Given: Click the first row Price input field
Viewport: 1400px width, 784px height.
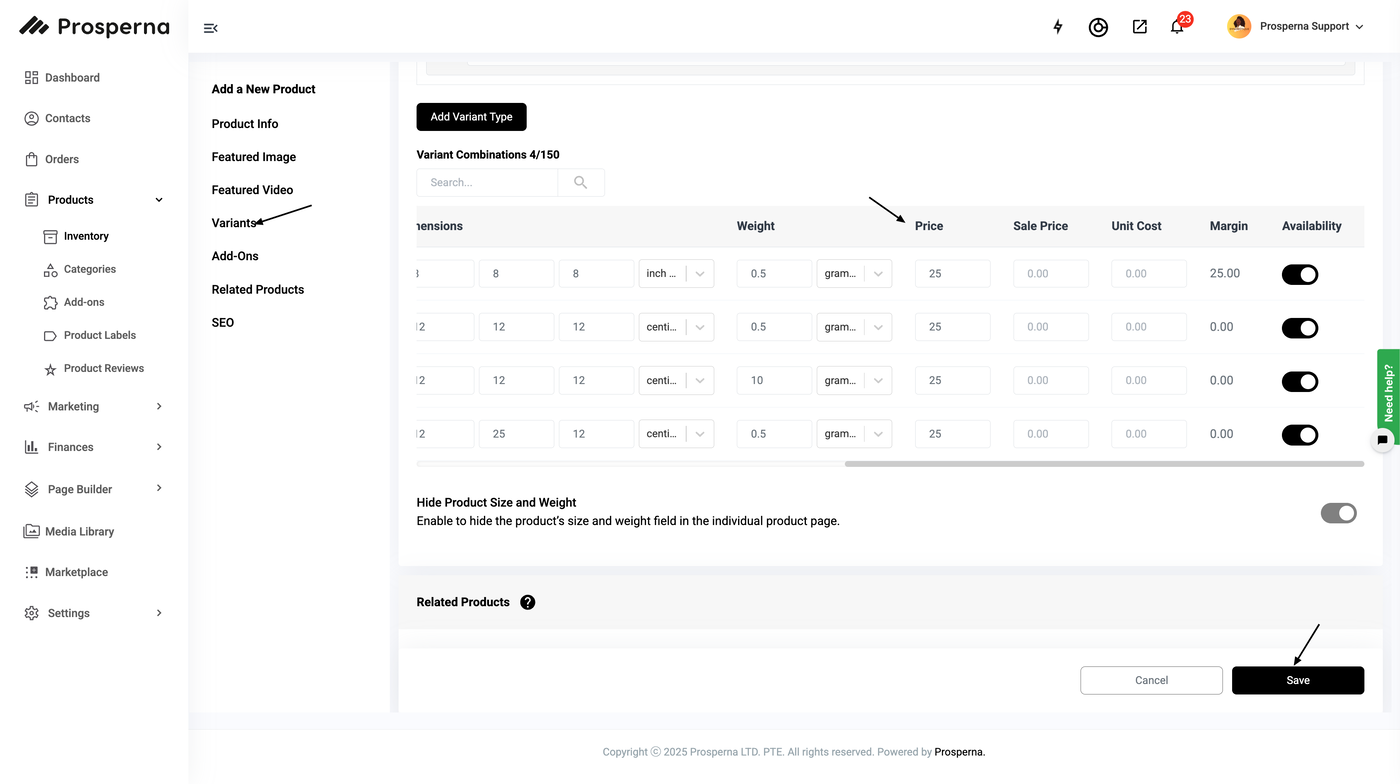Looking at the screenshot, I should [x=952, y=274].
